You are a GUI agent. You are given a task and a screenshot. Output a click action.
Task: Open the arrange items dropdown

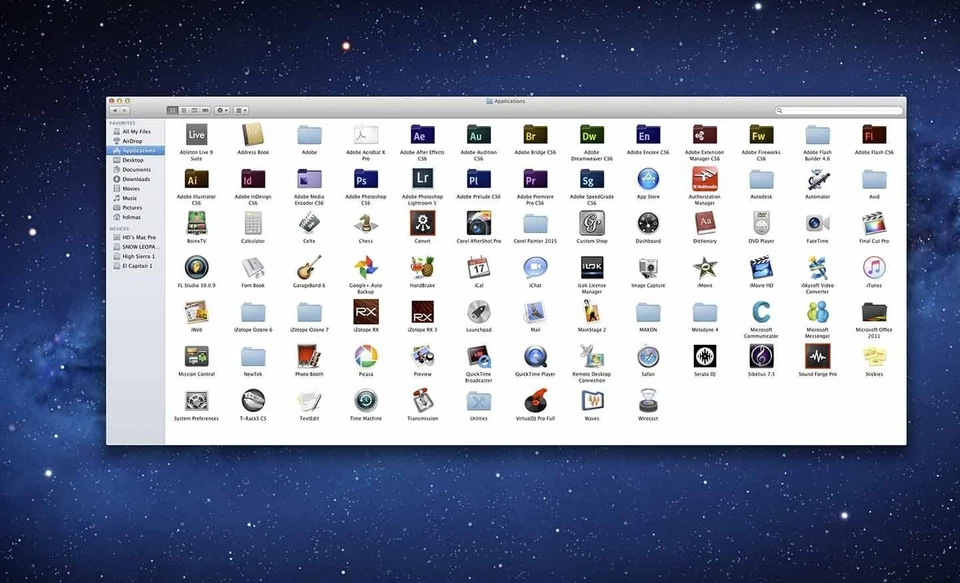pos(240,110)
